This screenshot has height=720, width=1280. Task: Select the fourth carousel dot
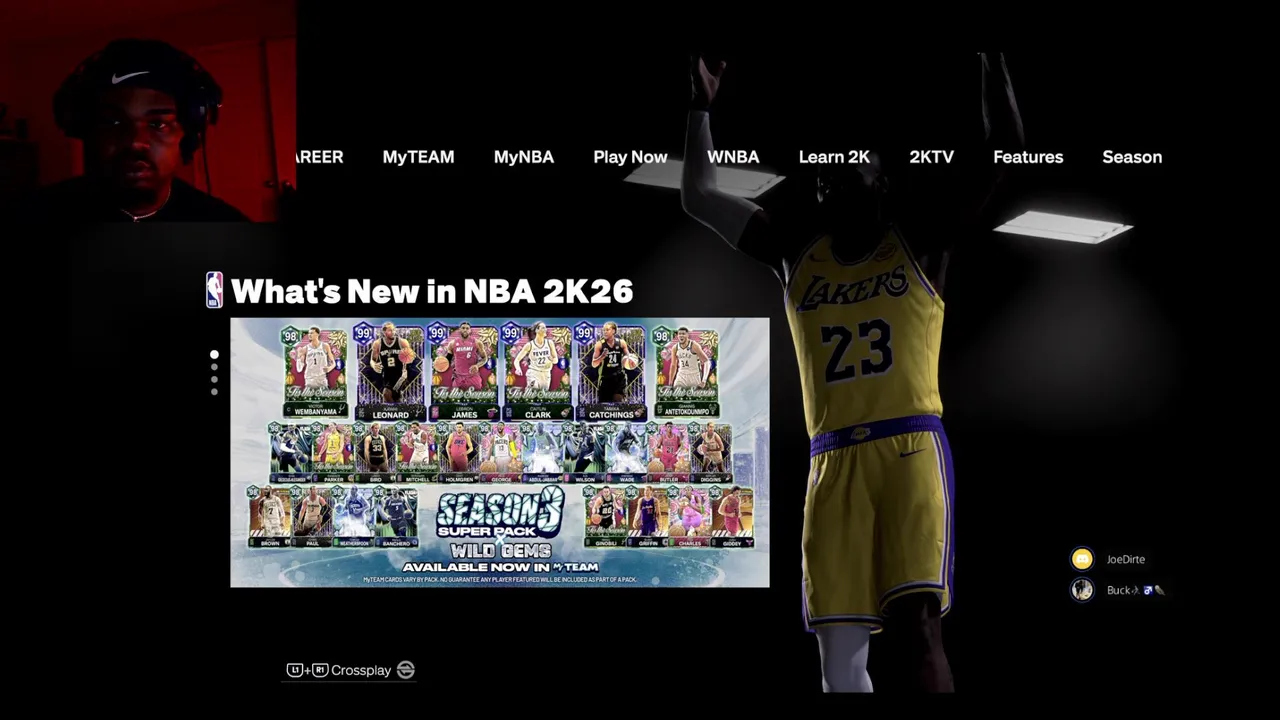click(x=214, y=391)
